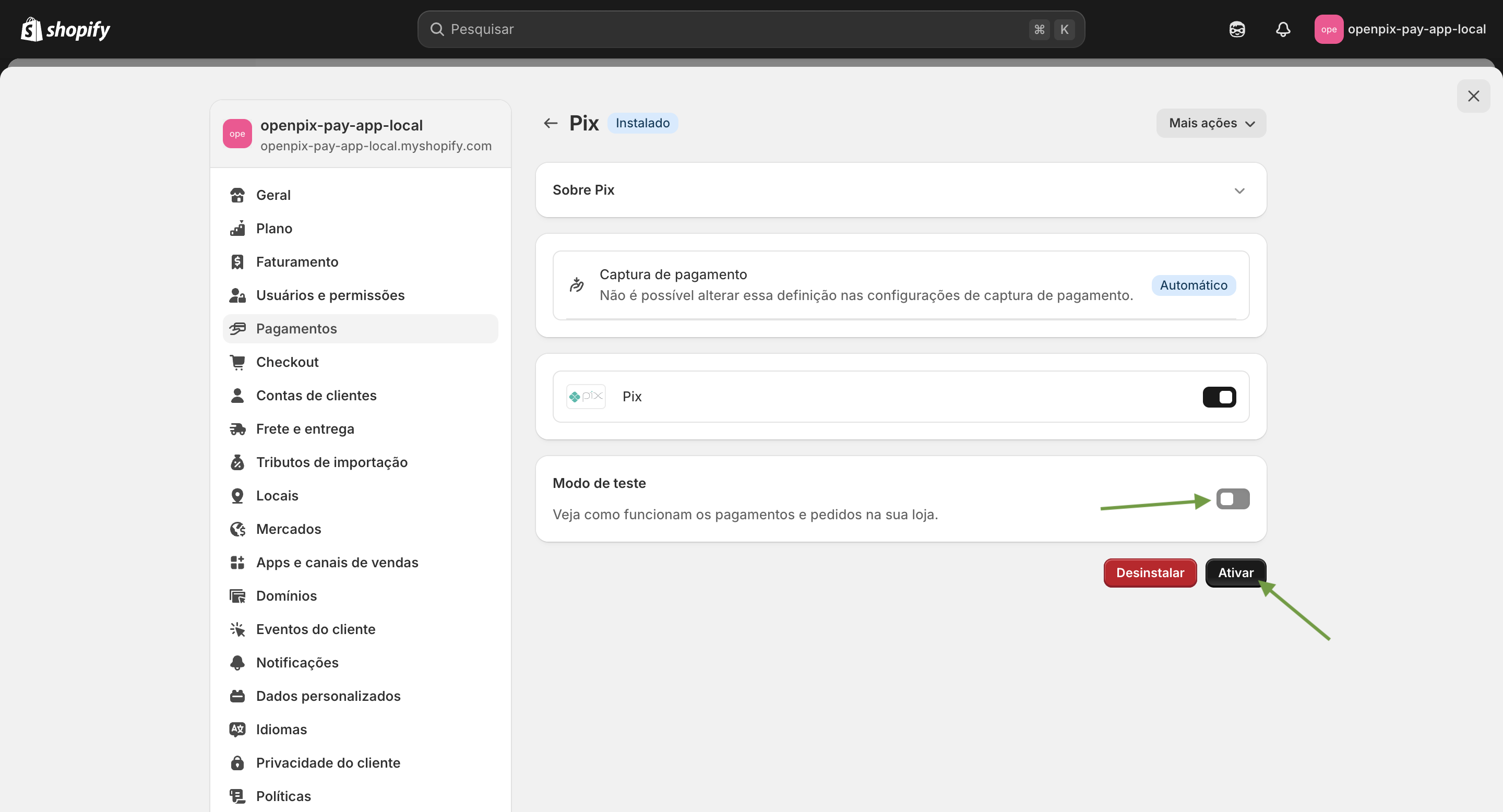This screenshot has width=1503, height=812.
Task: Select the Checkout cart icon
Action: (237, 362)
